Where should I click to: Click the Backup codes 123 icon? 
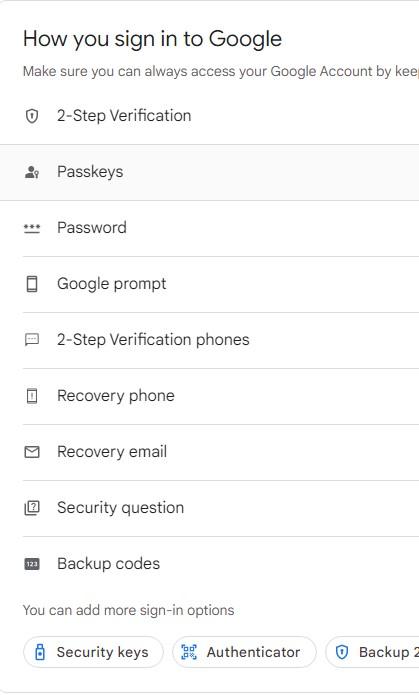(32, 564)
